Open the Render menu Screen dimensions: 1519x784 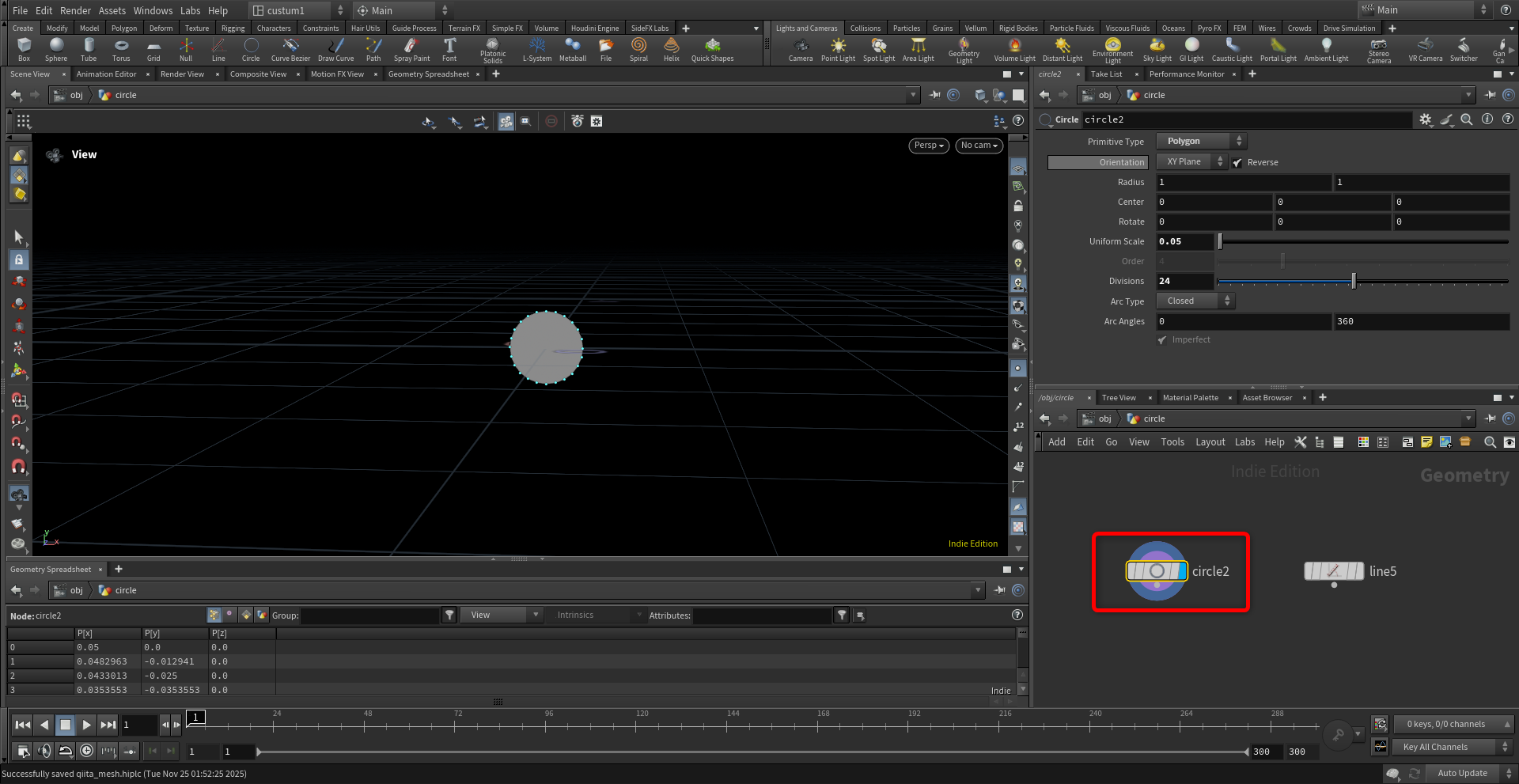[x=75, y=10]
